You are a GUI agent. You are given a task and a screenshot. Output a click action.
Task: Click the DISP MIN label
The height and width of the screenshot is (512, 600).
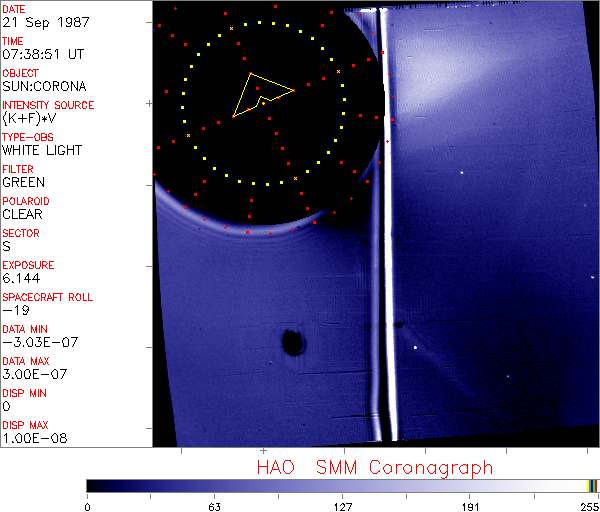coord(24,393)
